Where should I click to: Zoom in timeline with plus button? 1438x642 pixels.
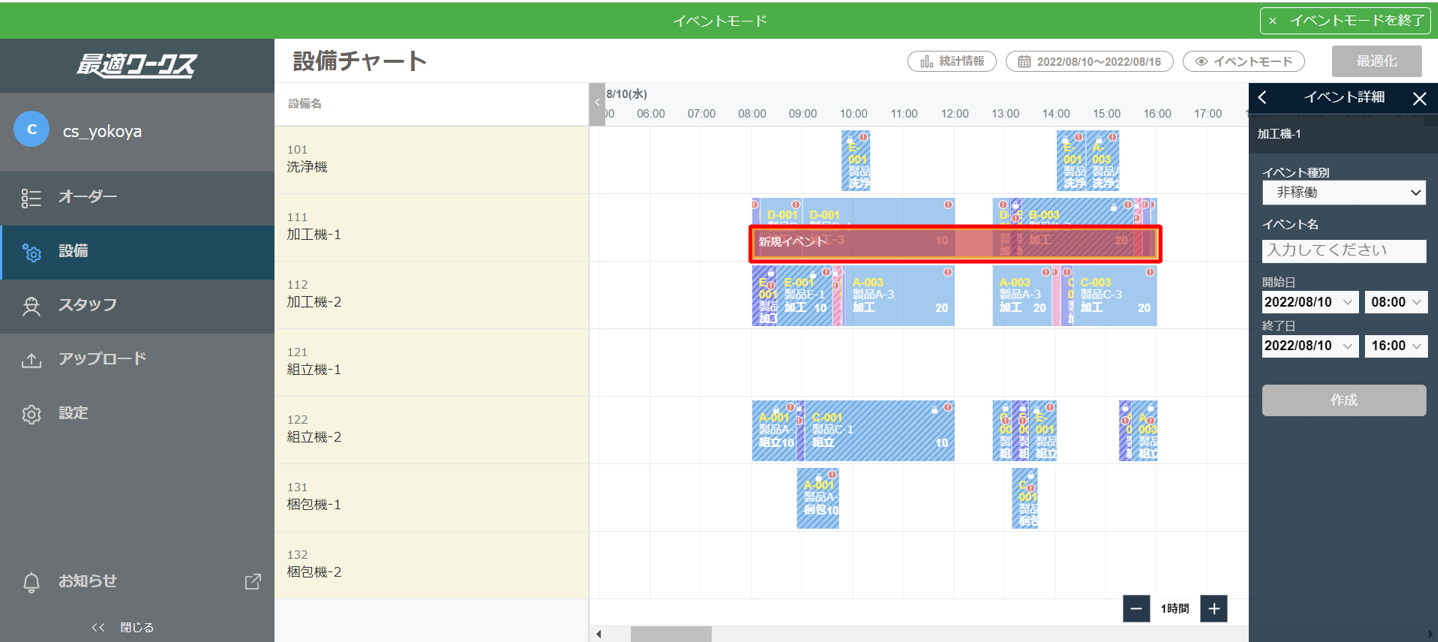pyautogui.click(x=1214, y=609)
